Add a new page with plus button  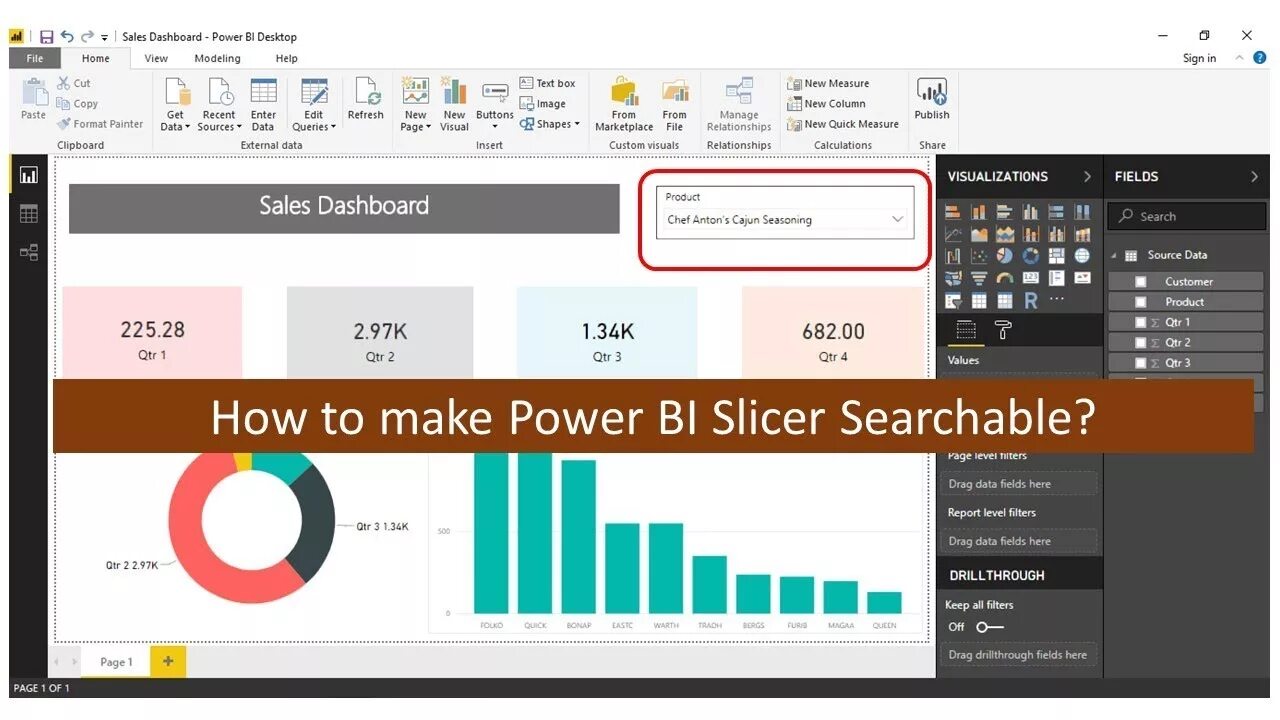[167, 661]
